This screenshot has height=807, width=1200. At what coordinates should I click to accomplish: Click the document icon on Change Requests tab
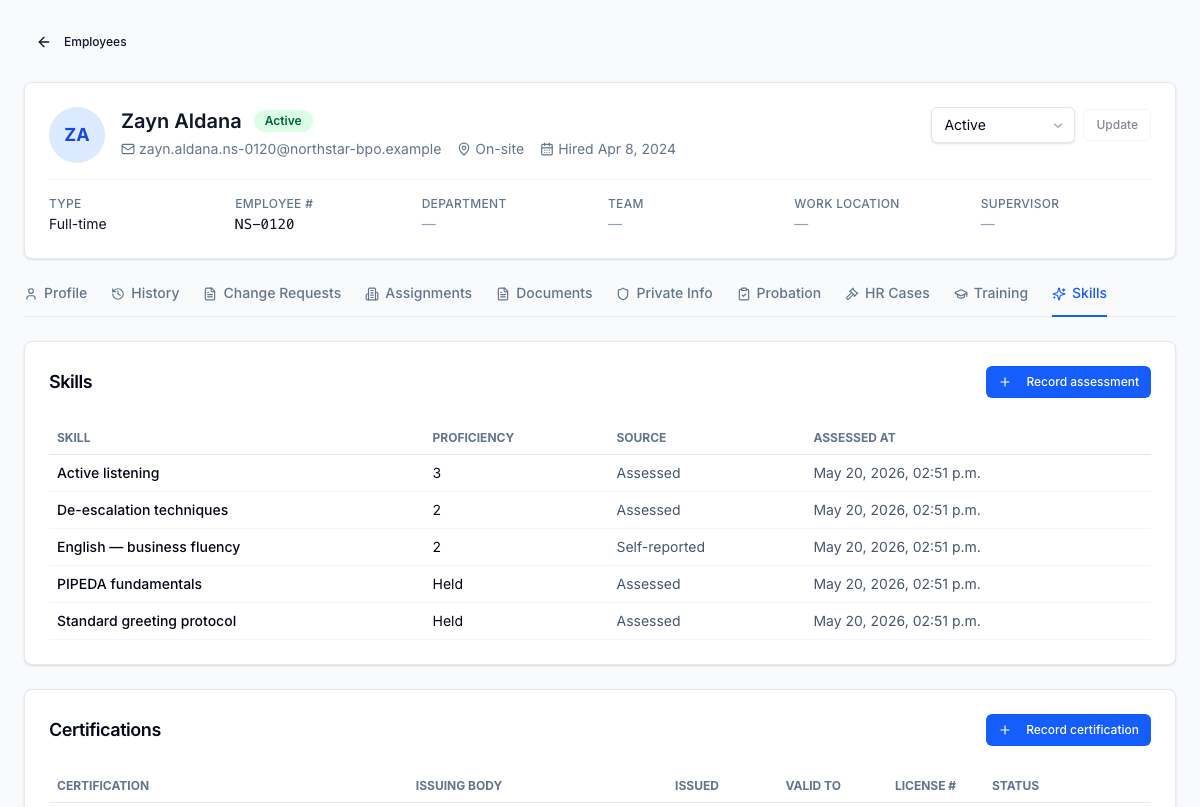(210, 294)
